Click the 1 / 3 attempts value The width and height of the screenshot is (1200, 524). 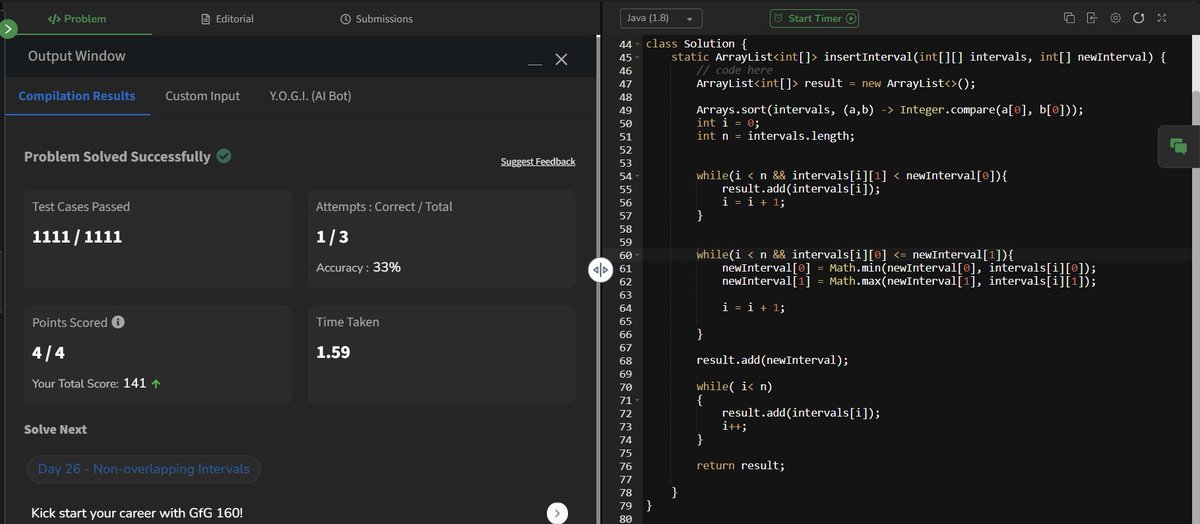coord(332,237)
